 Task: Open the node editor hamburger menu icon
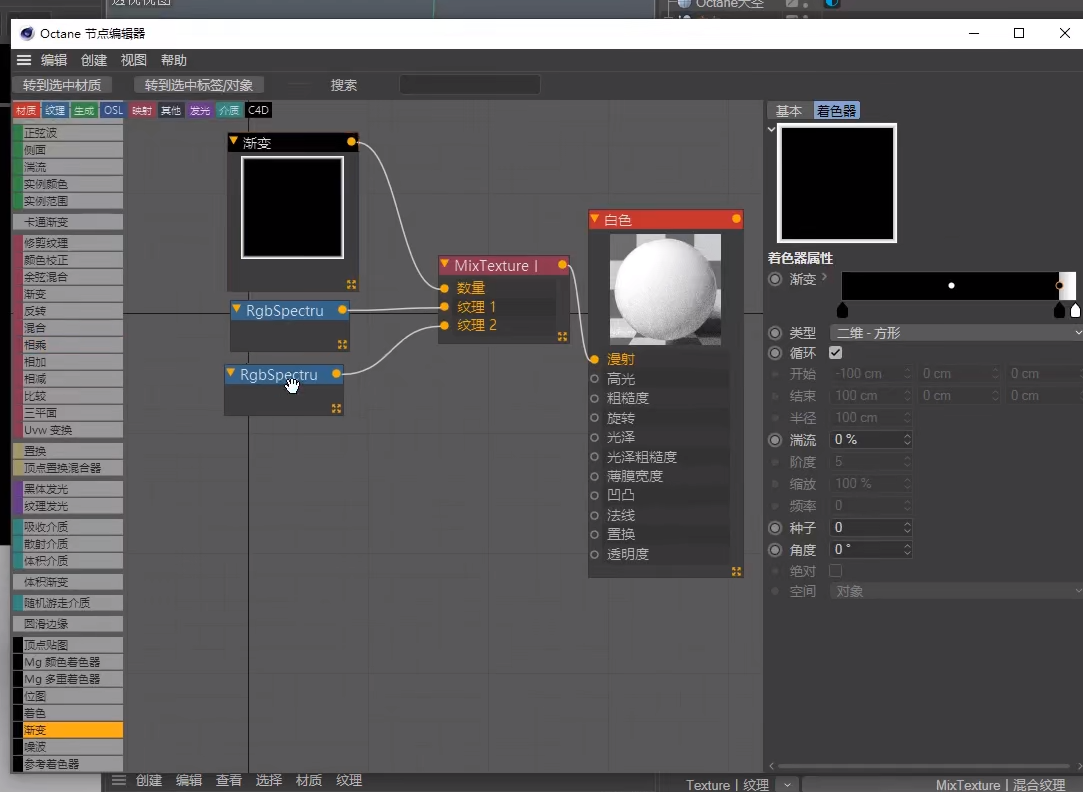[x=24, y=60]
